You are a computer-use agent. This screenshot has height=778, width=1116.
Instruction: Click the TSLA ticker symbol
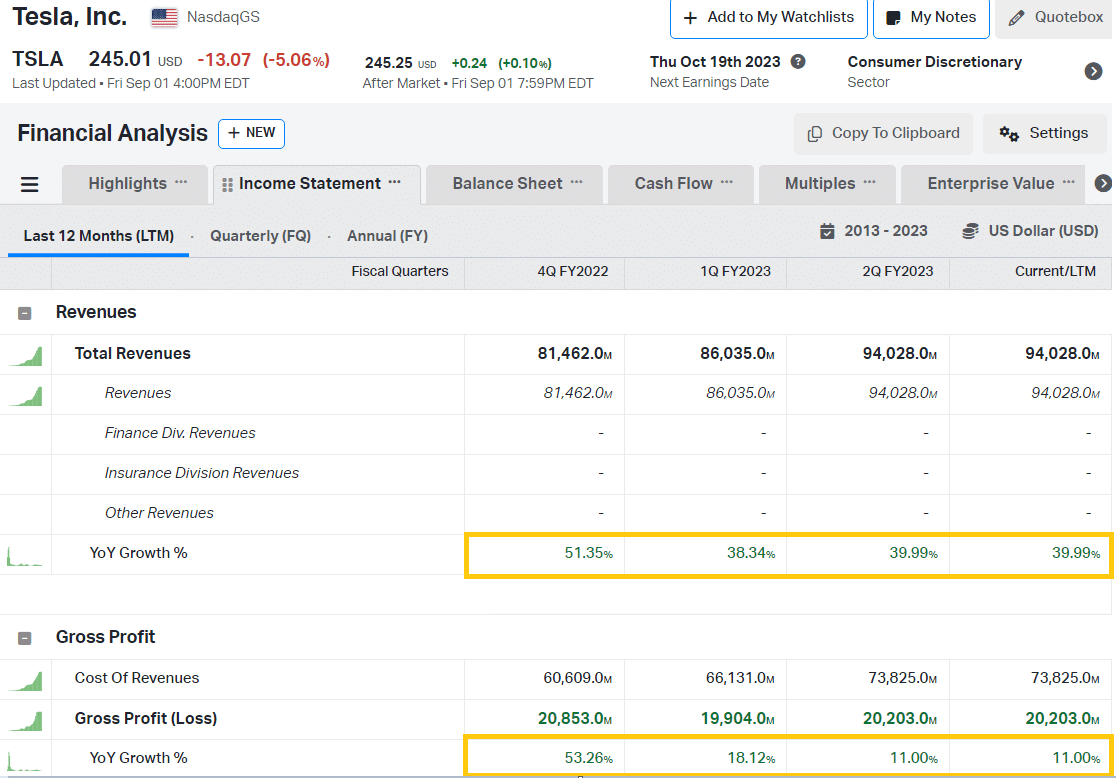click(38, 59)
